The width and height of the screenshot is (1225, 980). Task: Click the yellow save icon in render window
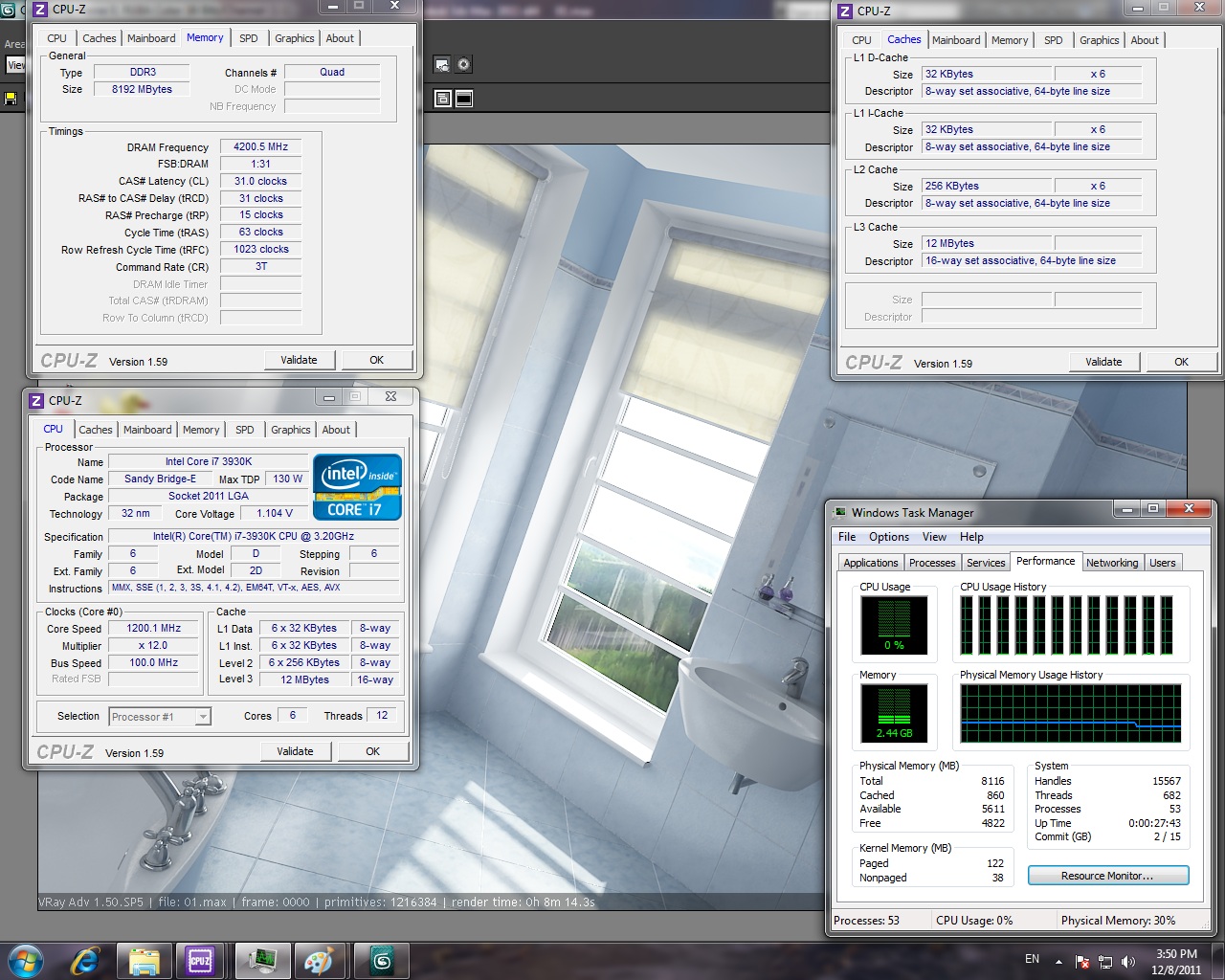coord(11,99)
